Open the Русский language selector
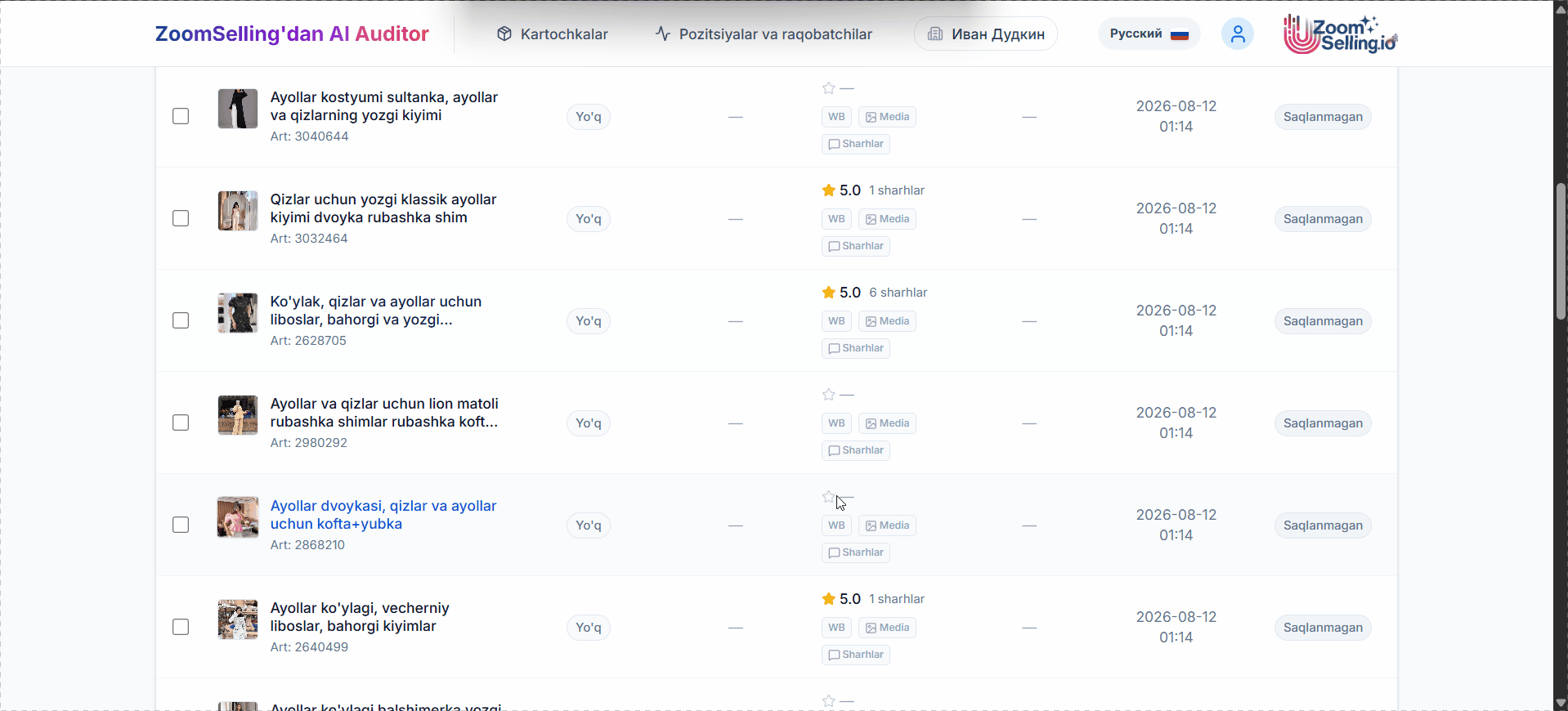The width and height of the screenshot is (1568, 711). 1149,34
